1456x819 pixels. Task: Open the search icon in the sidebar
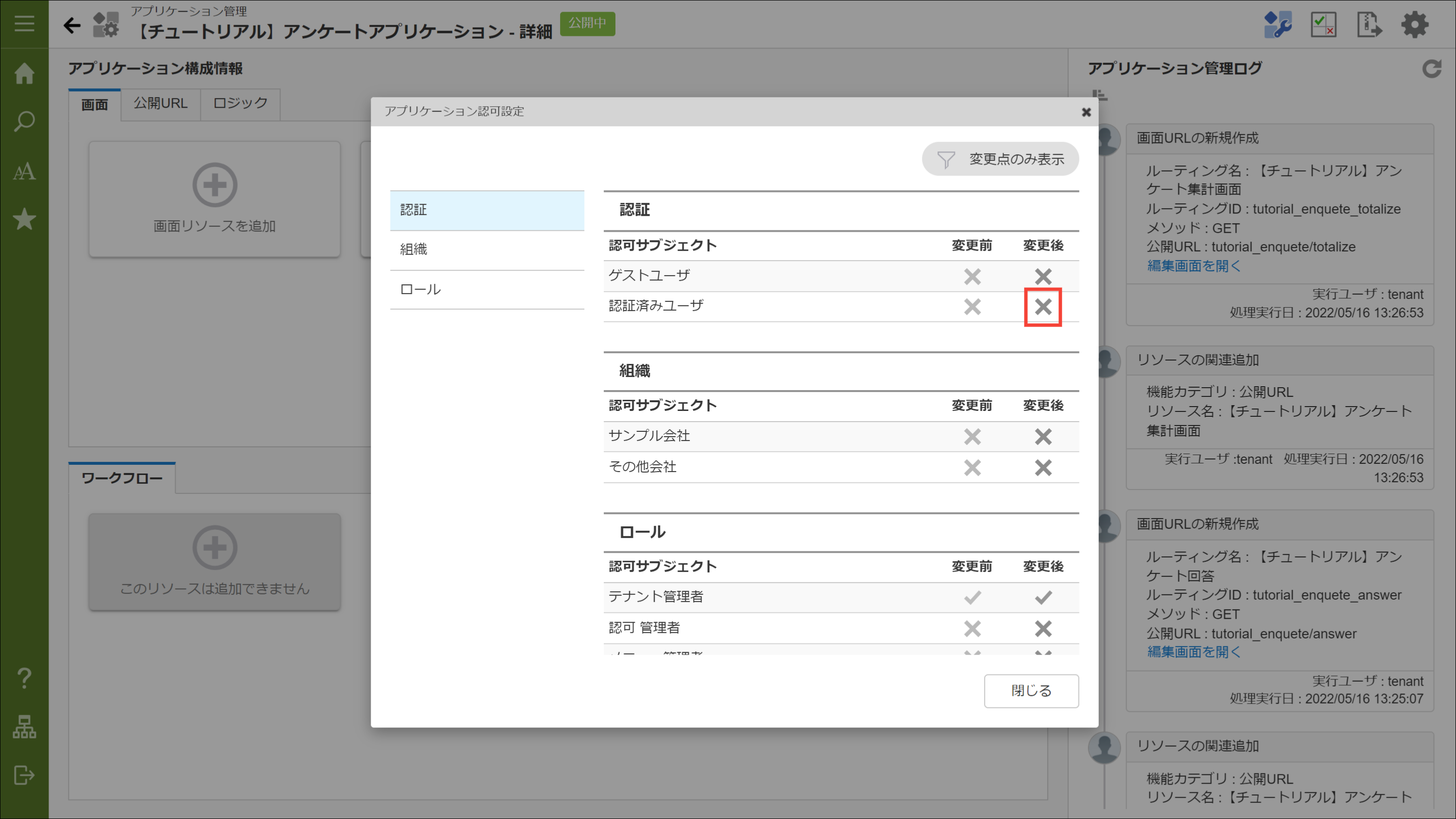[x=24, y=121]
